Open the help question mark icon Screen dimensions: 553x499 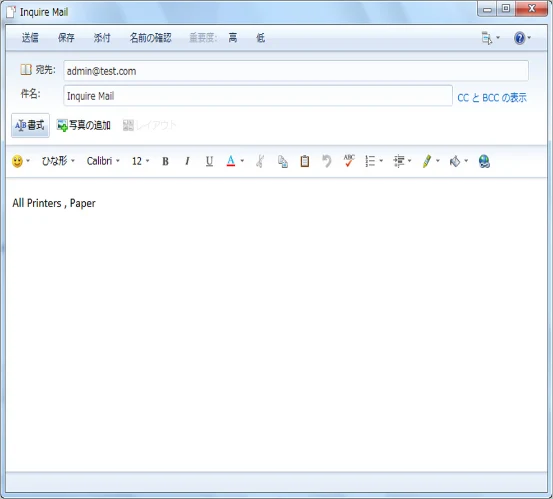point(519,38)
